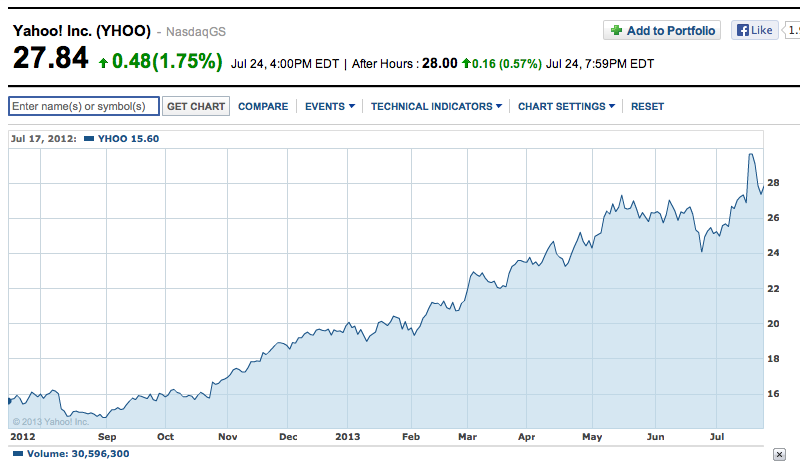
Task: Click the Facebook Like count bubble
Action: (791, 30)
